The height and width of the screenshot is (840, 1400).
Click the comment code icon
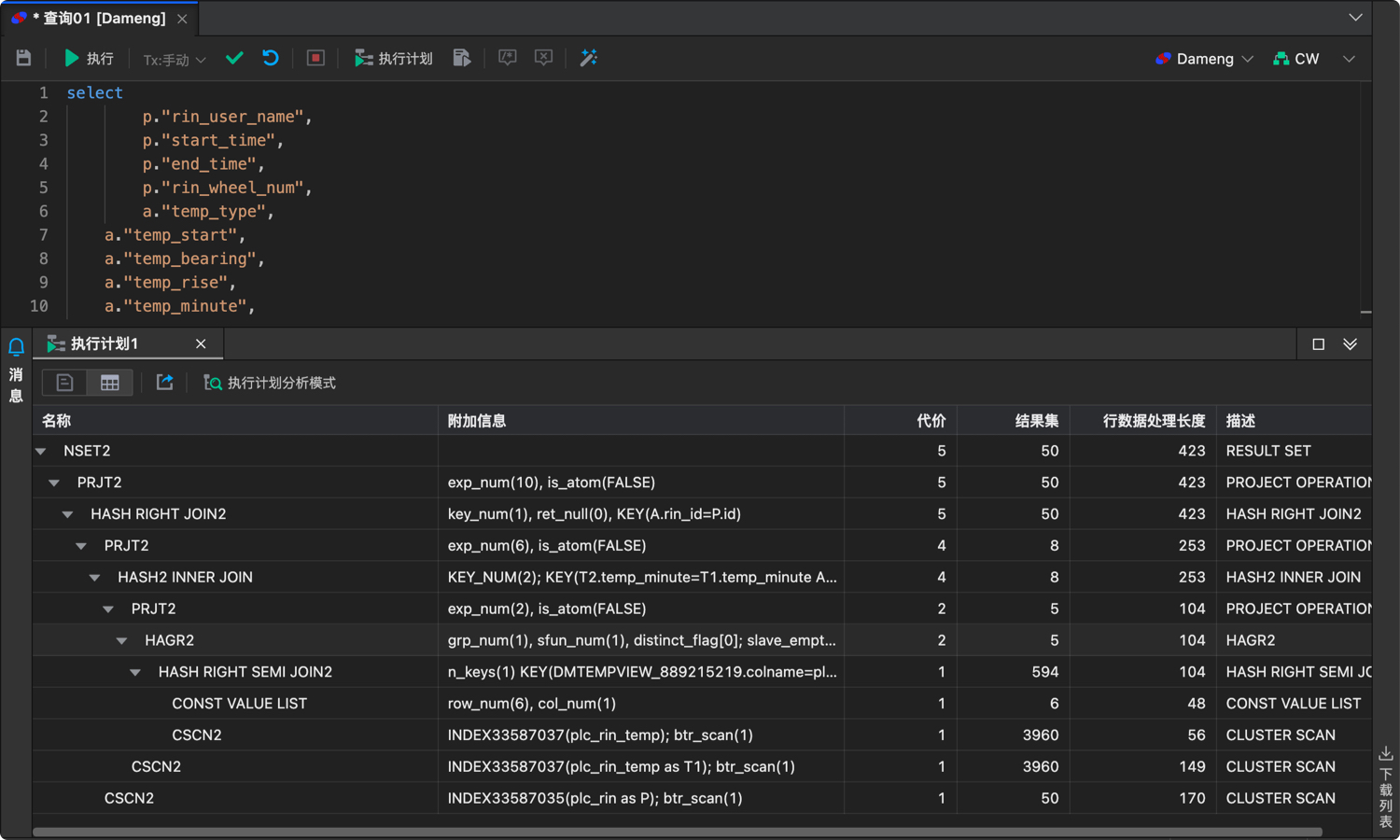508,58
